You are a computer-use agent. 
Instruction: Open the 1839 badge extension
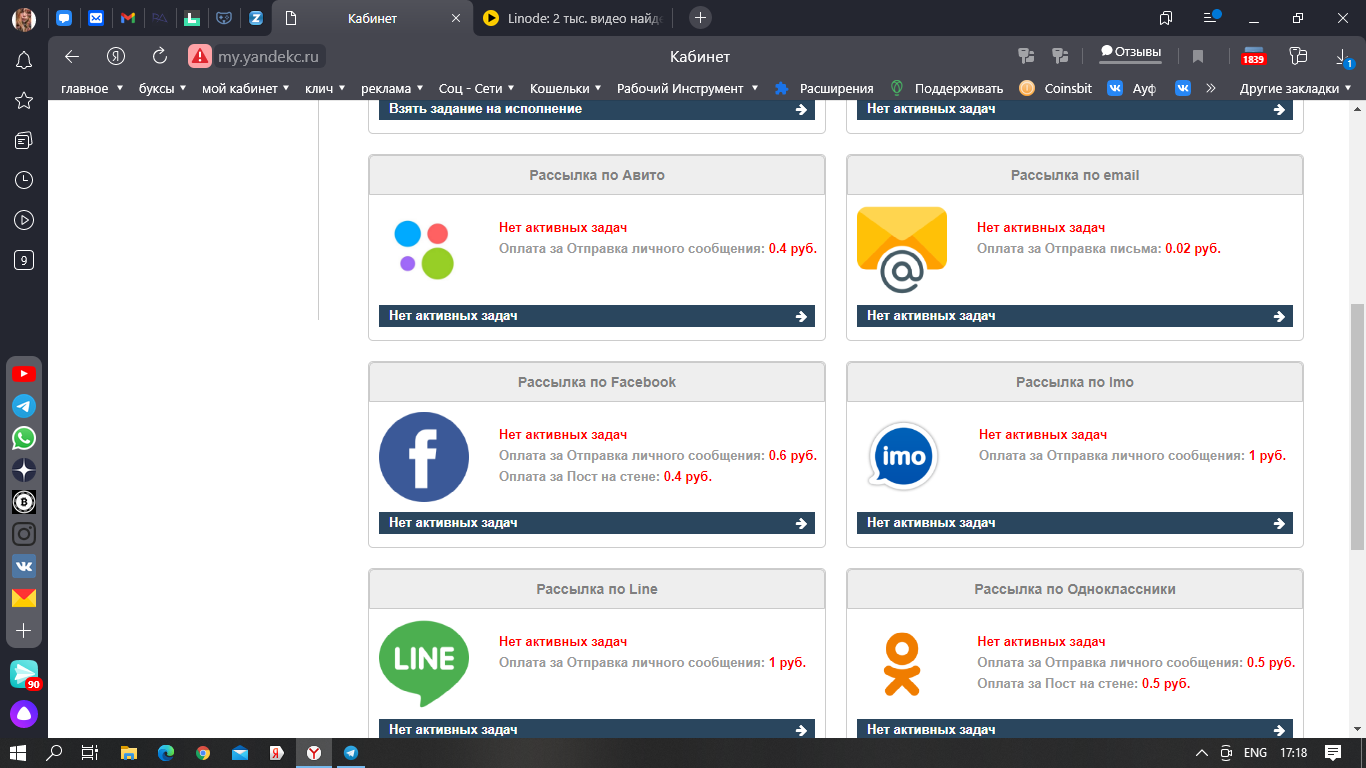1253,56
